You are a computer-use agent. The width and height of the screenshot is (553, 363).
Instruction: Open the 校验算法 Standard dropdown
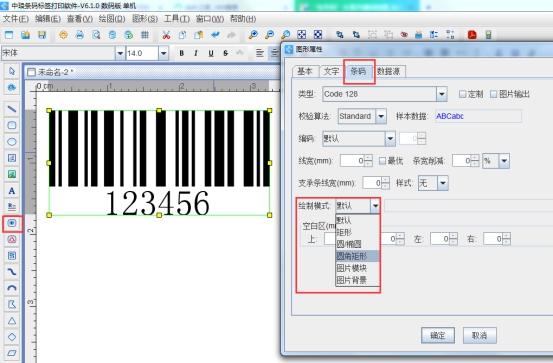click(x=381, y=116)
